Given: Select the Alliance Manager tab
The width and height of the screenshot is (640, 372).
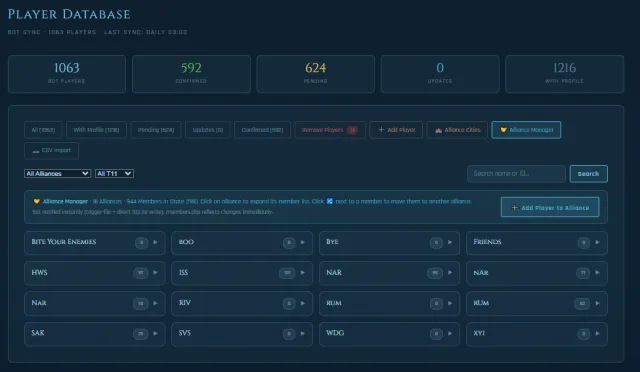Looking at the screenshot, I should (526, 130).
